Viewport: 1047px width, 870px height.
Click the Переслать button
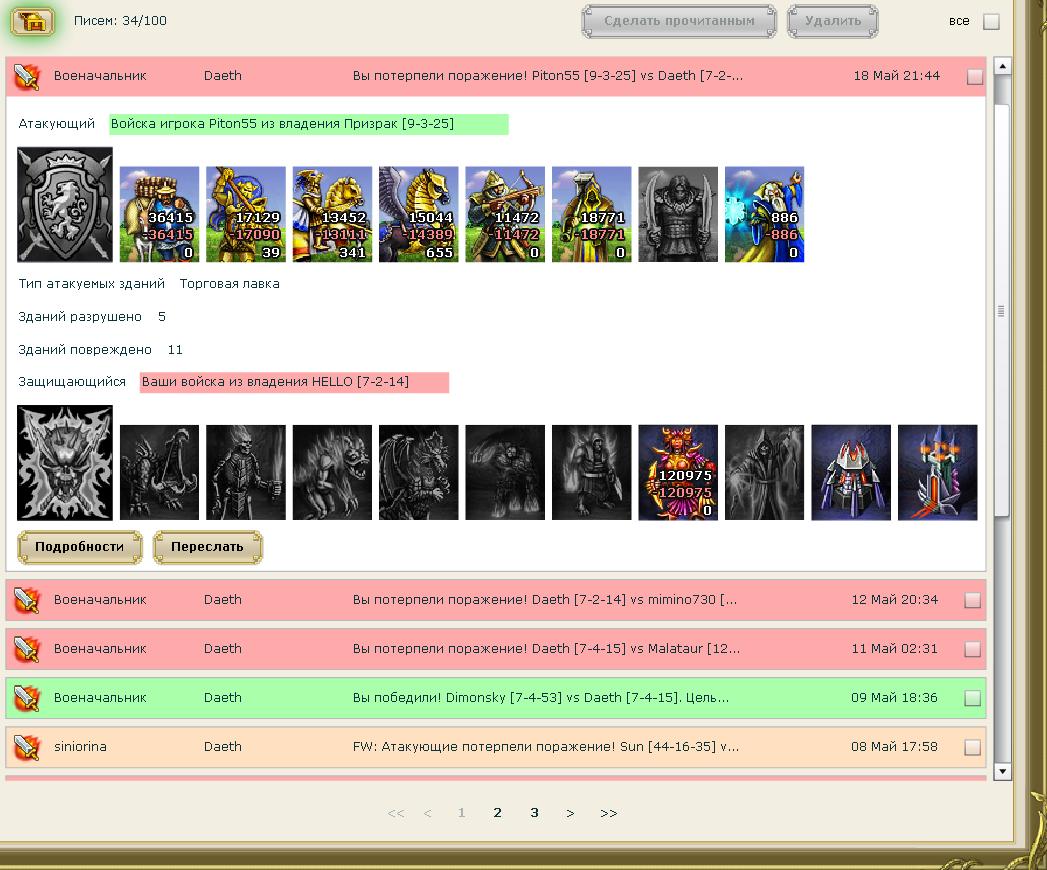(x=207, y=547)
